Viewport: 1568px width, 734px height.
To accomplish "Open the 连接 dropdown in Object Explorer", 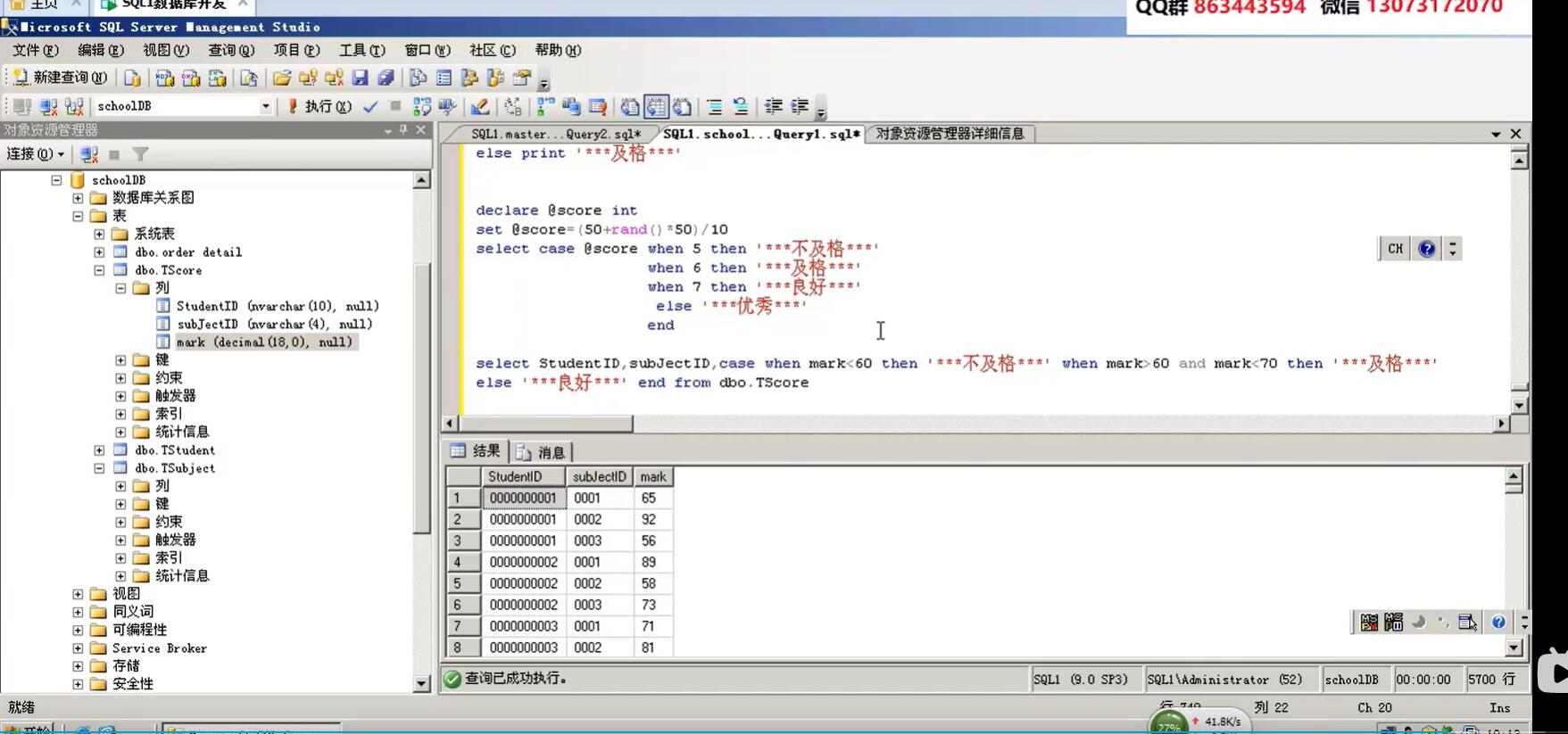I will click(x=35, y=154).
